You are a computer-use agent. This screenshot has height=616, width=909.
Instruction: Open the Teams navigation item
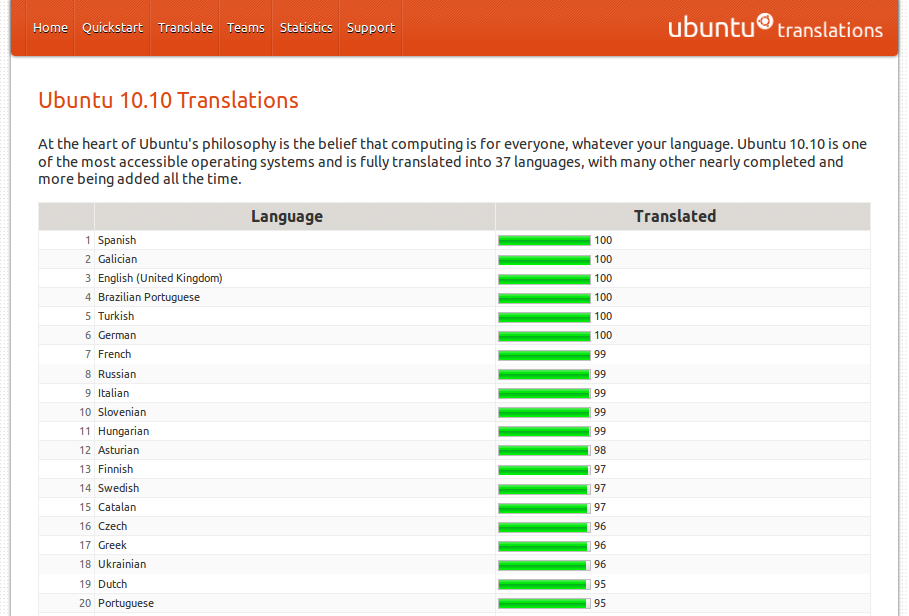[x=245, y=28]
